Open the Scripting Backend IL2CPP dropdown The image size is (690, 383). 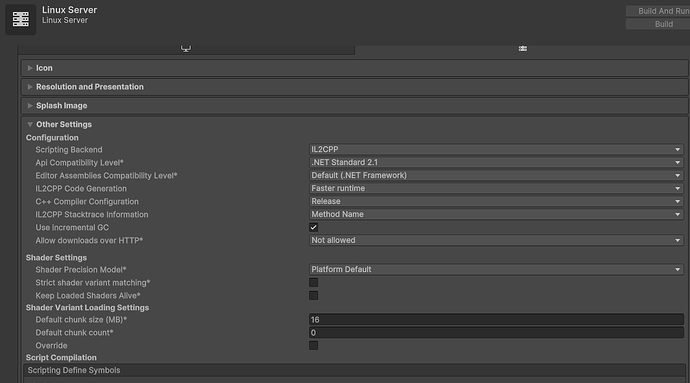pos(496,150)
